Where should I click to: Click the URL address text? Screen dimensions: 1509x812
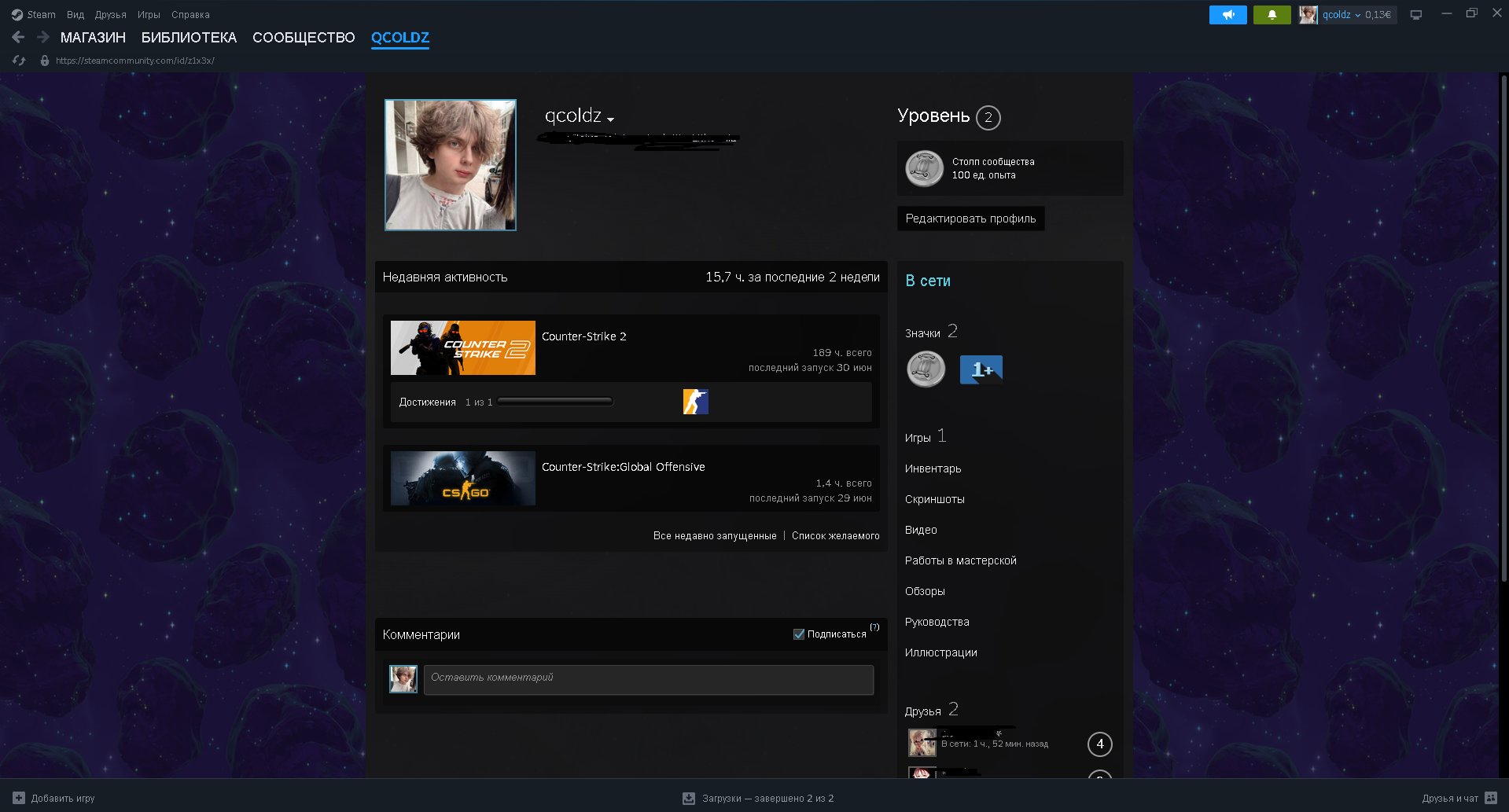point(135,61)
